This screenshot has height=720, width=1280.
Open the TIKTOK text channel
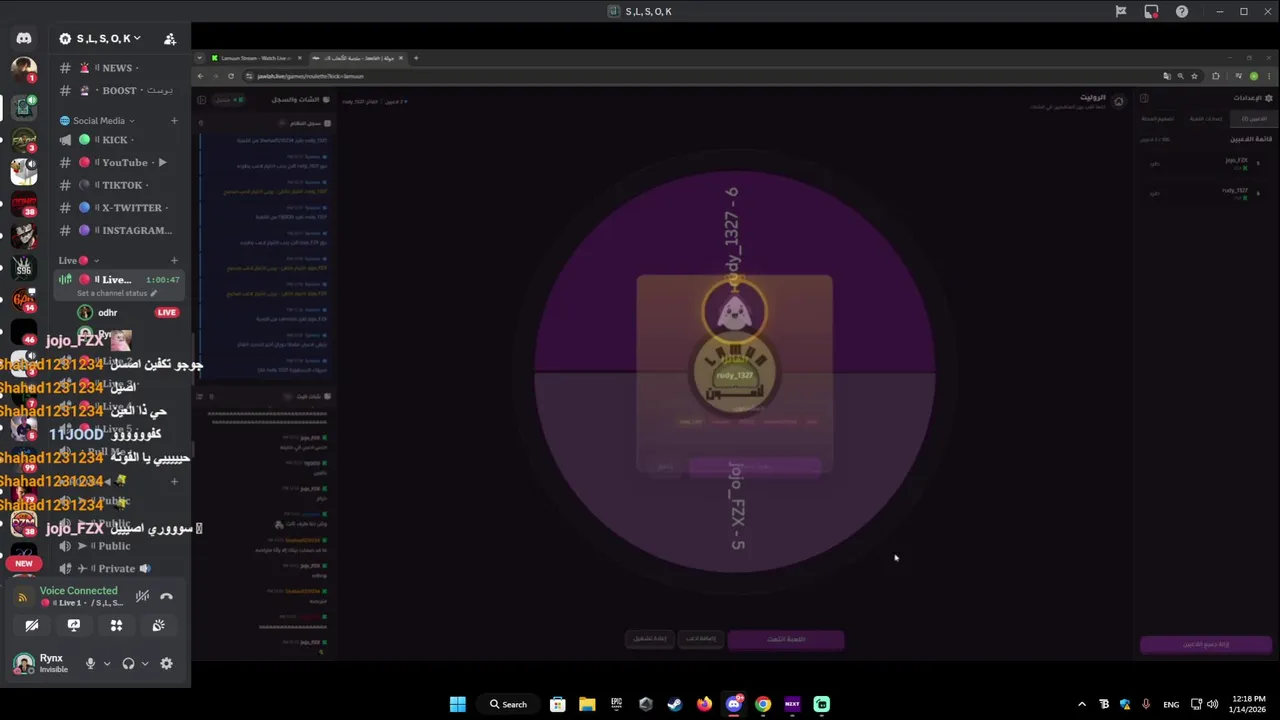(x=117, y=185)
